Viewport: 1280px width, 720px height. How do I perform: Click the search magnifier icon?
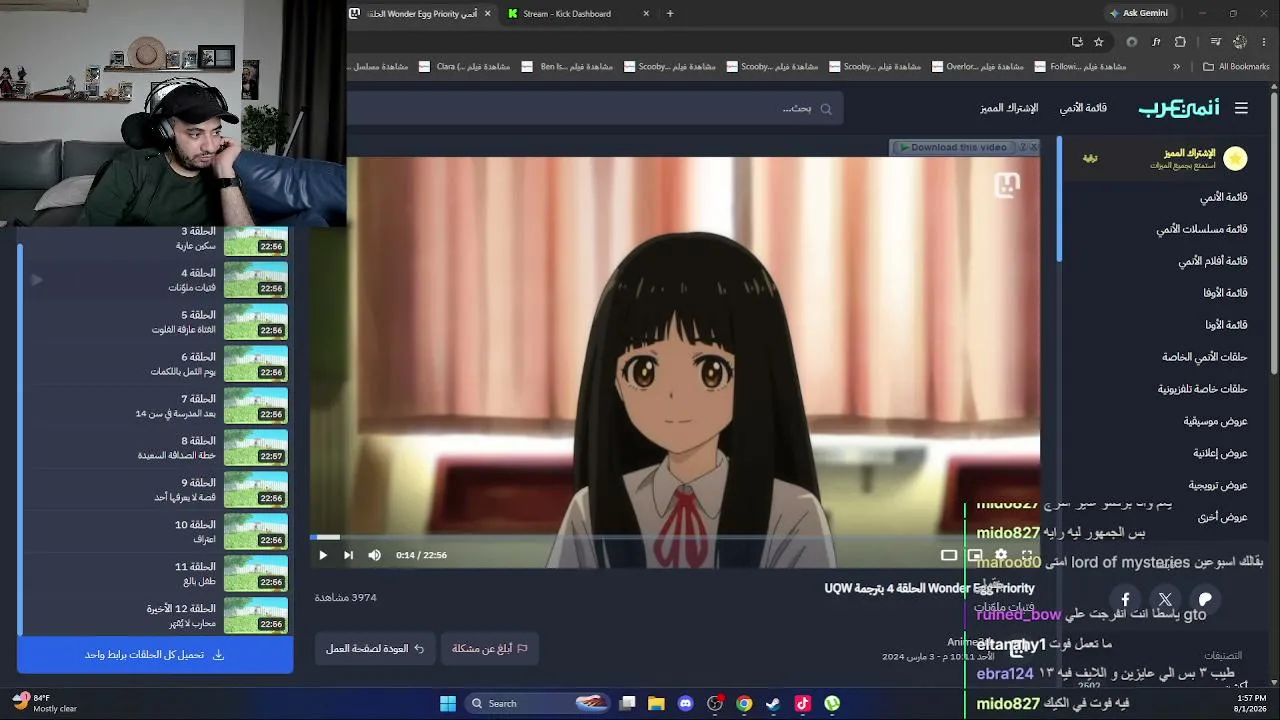pos(826,109)
